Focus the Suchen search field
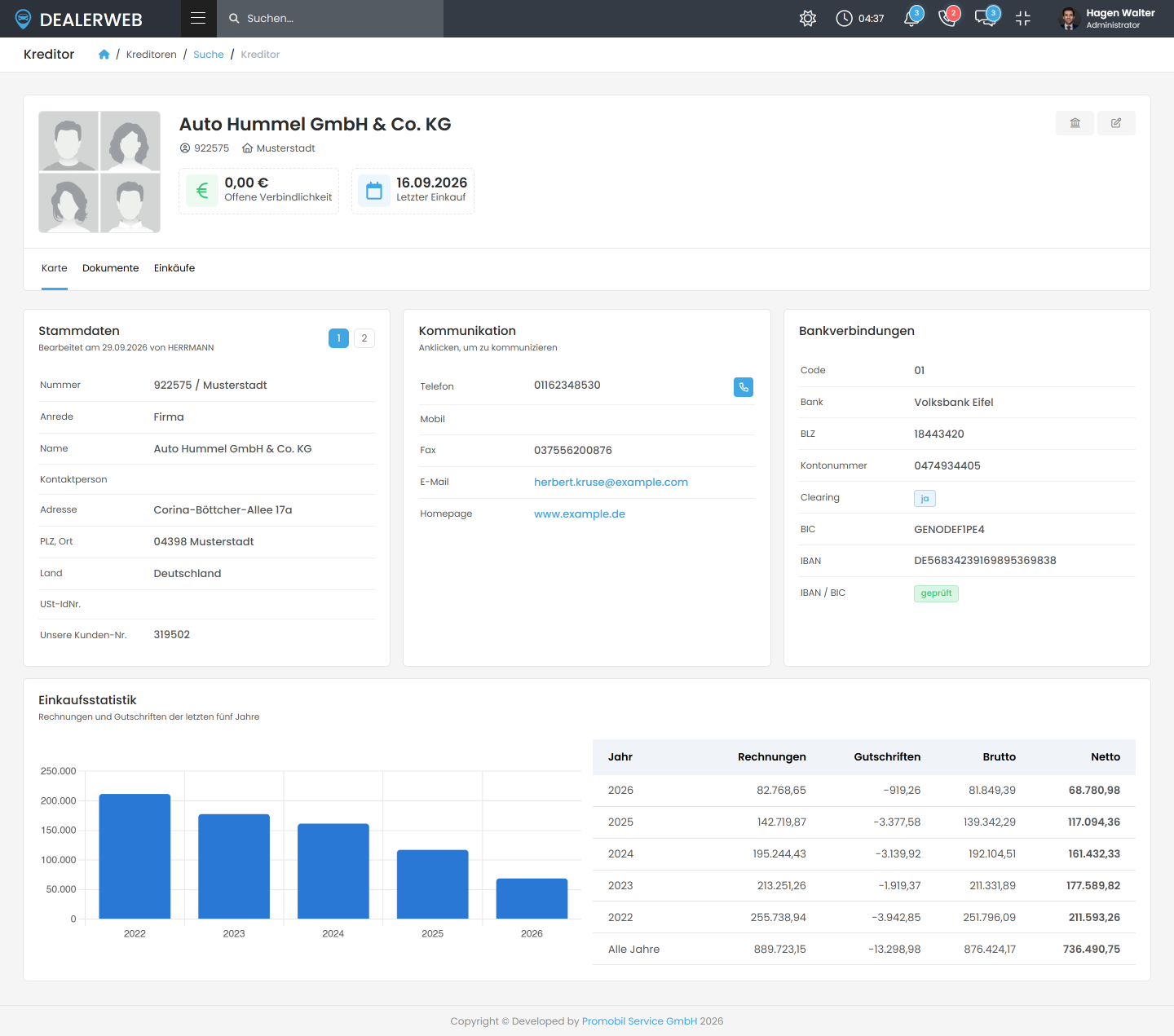Image resolution: width=1174 pixels, height=1036 pixels. [330, 19]
